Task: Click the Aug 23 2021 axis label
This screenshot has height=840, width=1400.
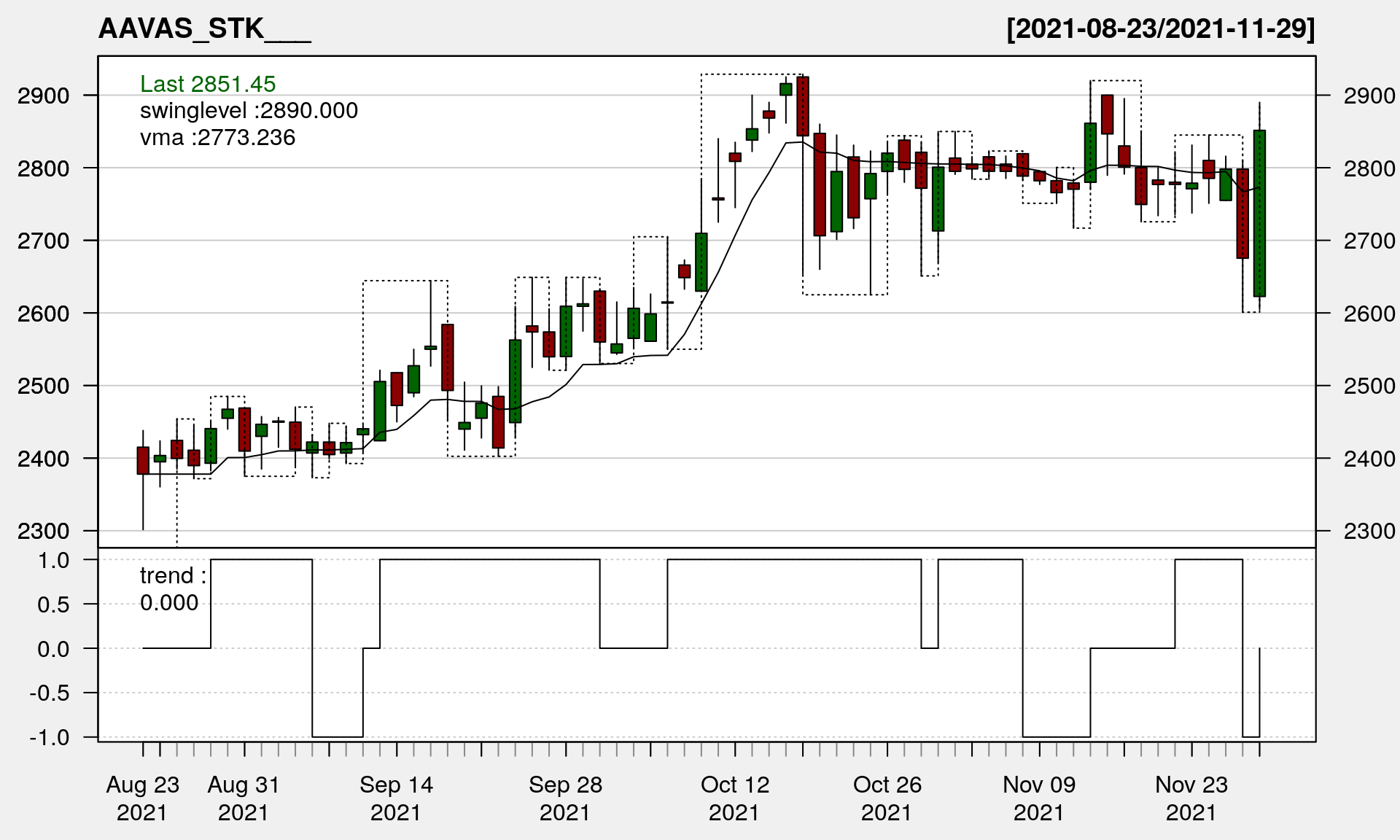Action: (142, 798)
